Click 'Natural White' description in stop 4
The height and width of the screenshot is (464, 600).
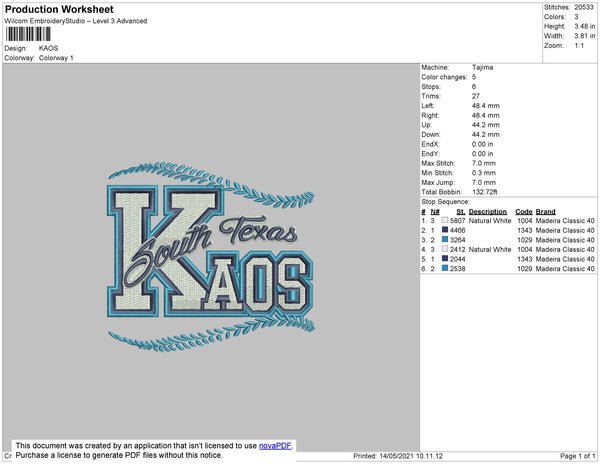pos(490,249)
